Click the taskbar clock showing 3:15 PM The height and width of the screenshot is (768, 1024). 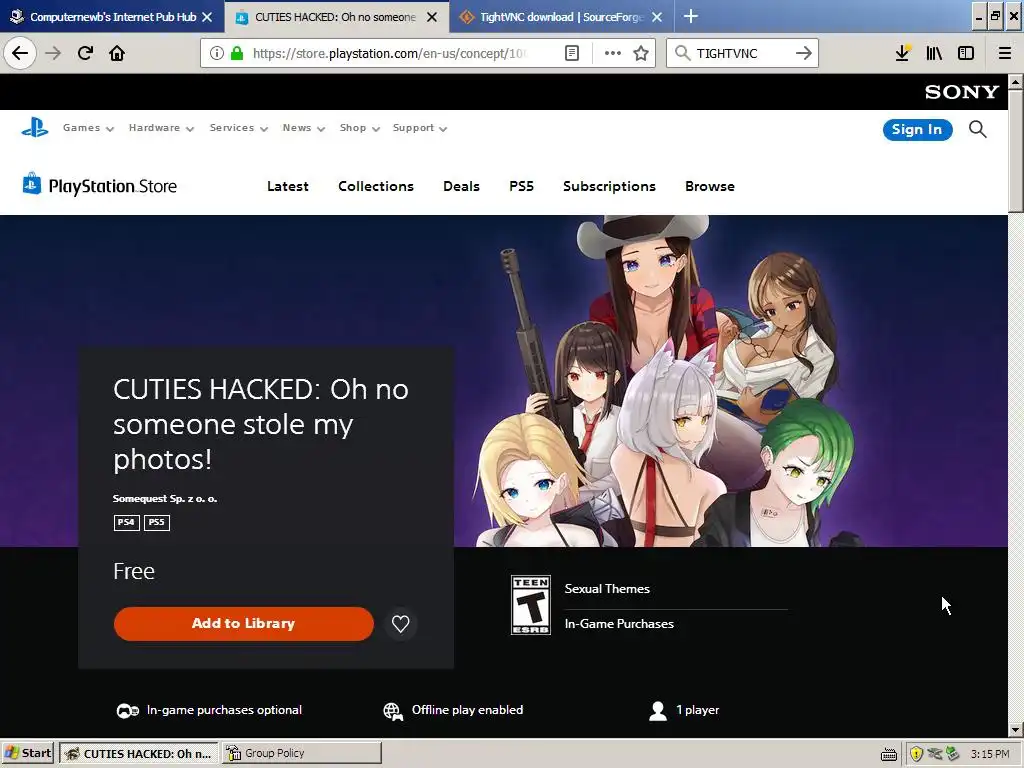pyautogui.click(x=989, y=754)
